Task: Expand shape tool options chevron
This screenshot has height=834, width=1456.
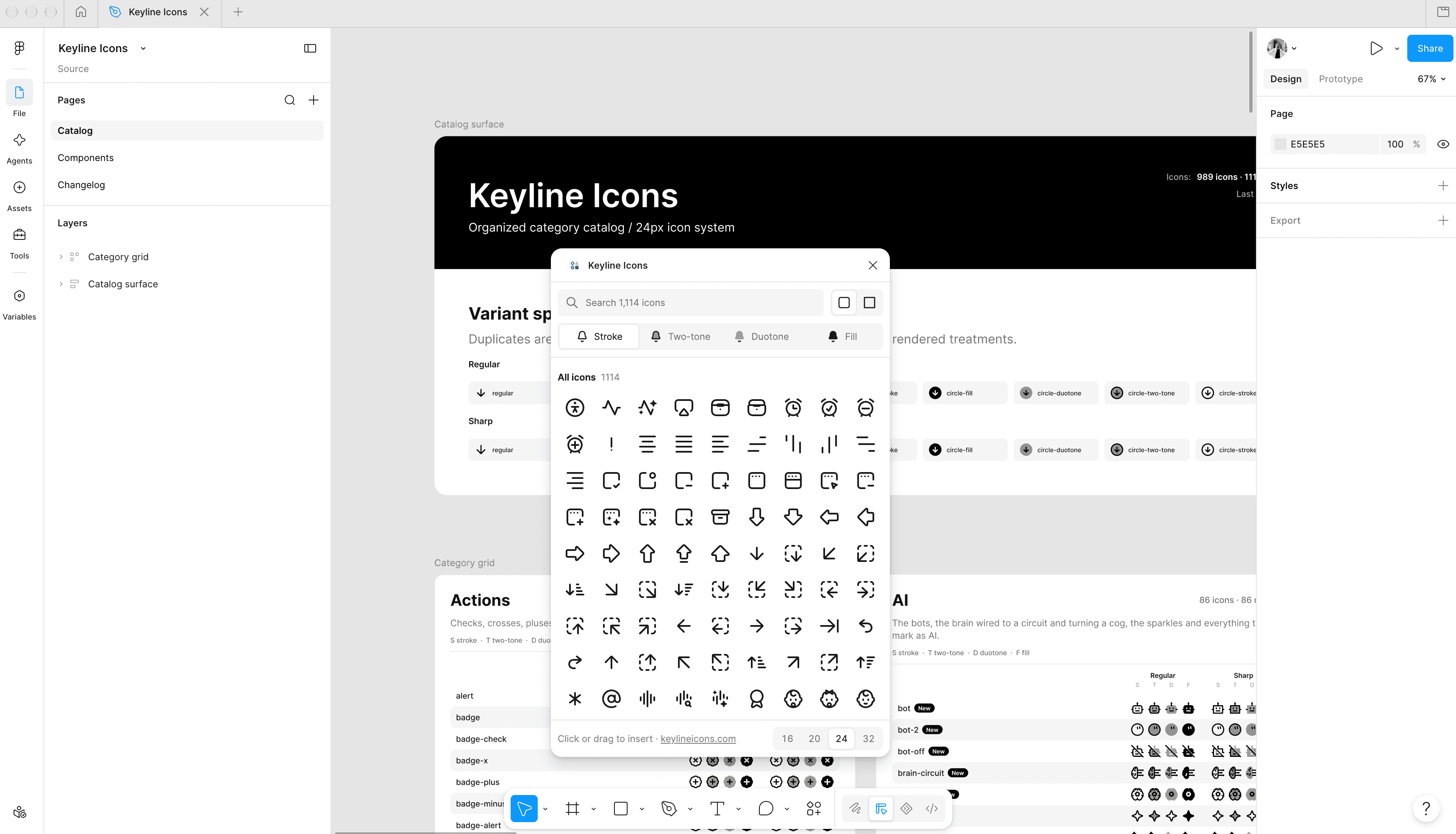Action: coord(642,809)
